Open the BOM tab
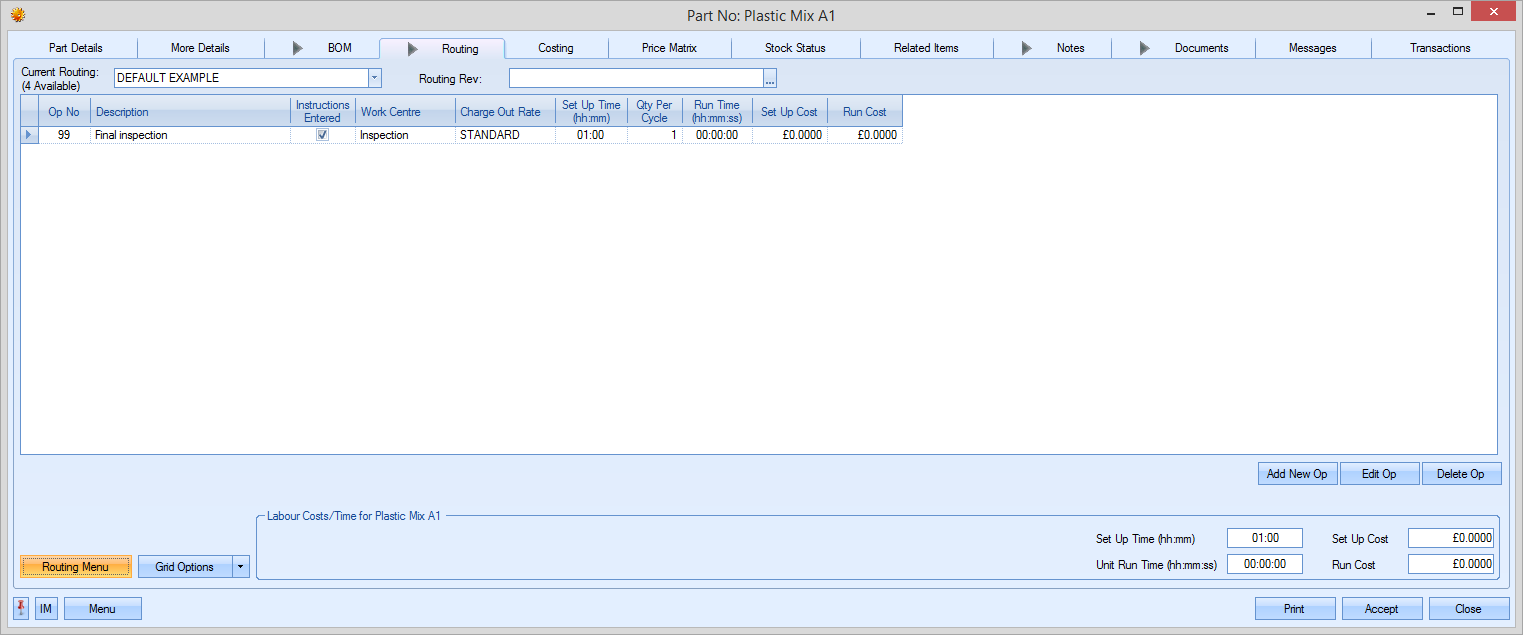 pyautogui.click(x=339, y=48)
